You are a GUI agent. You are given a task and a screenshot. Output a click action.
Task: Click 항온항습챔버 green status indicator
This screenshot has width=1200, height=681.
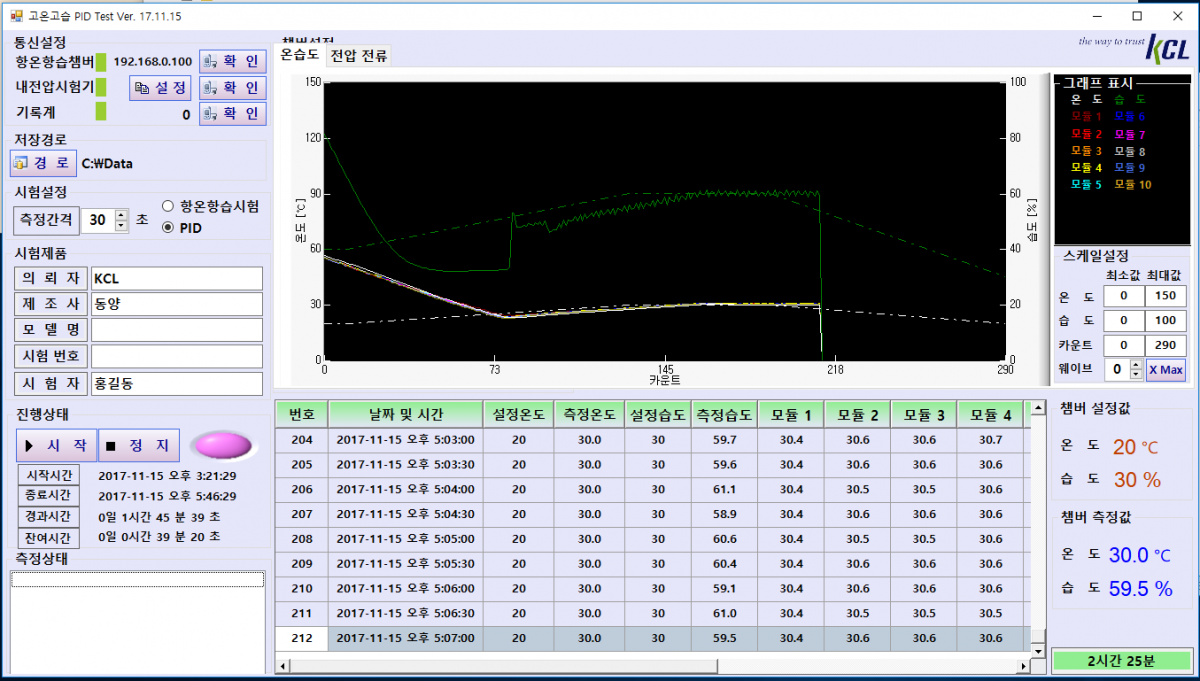(x=101, y=62)
